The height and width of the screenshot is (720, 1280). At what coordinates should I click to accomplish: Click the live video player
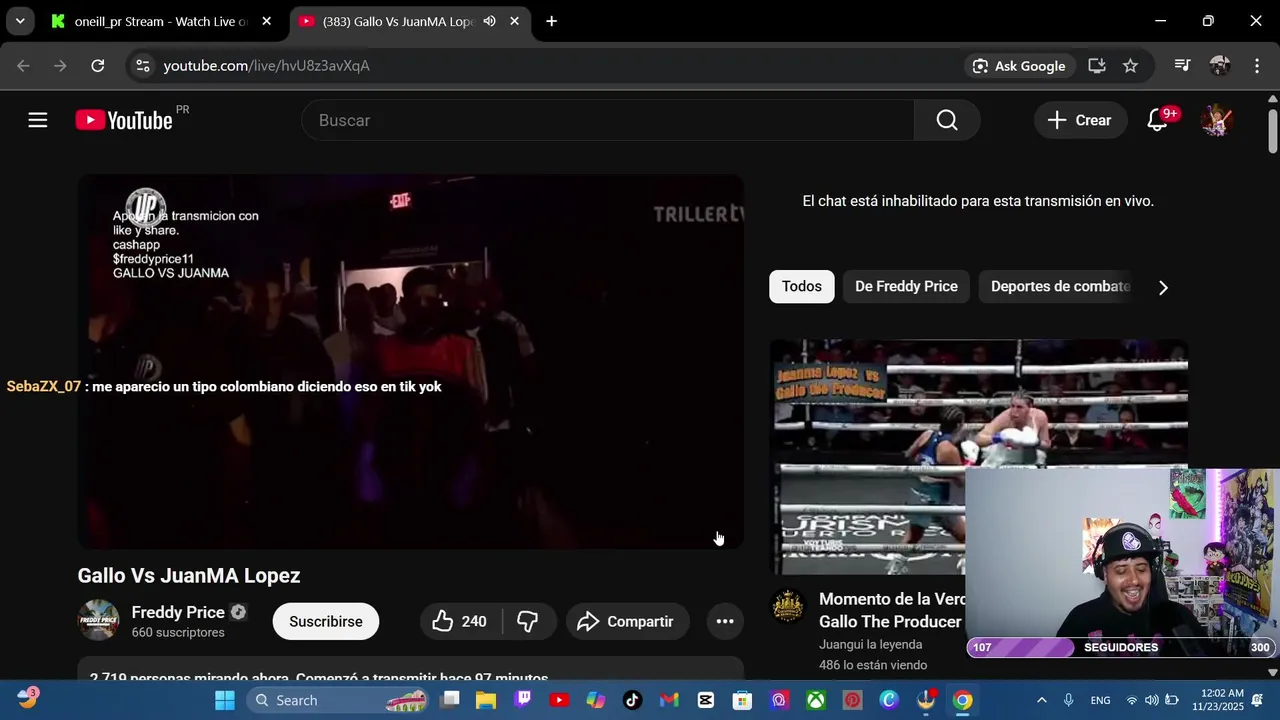coord(411,362)
